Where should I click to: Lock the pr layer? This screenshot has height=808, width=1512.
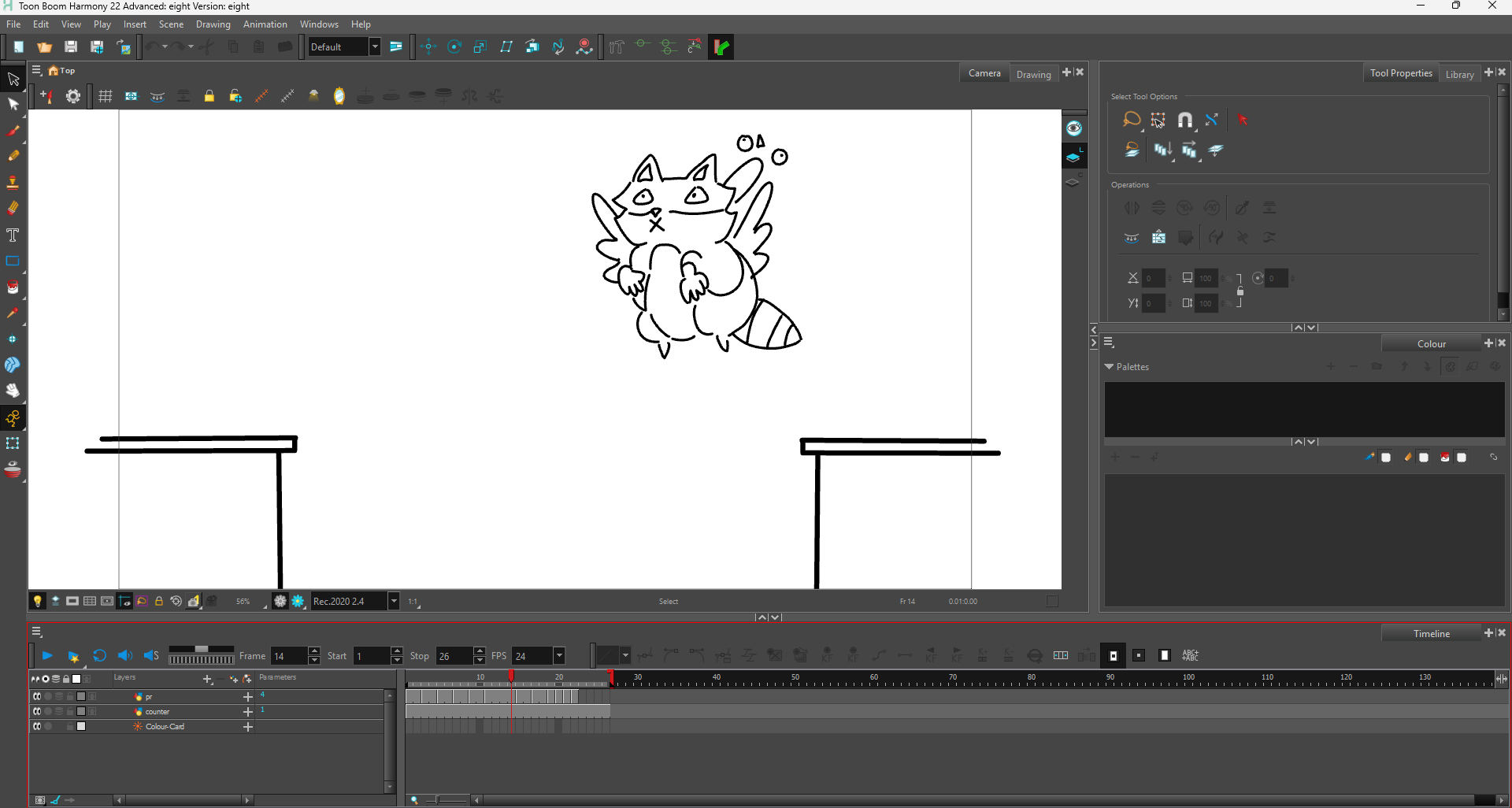(x=70, y=696)
